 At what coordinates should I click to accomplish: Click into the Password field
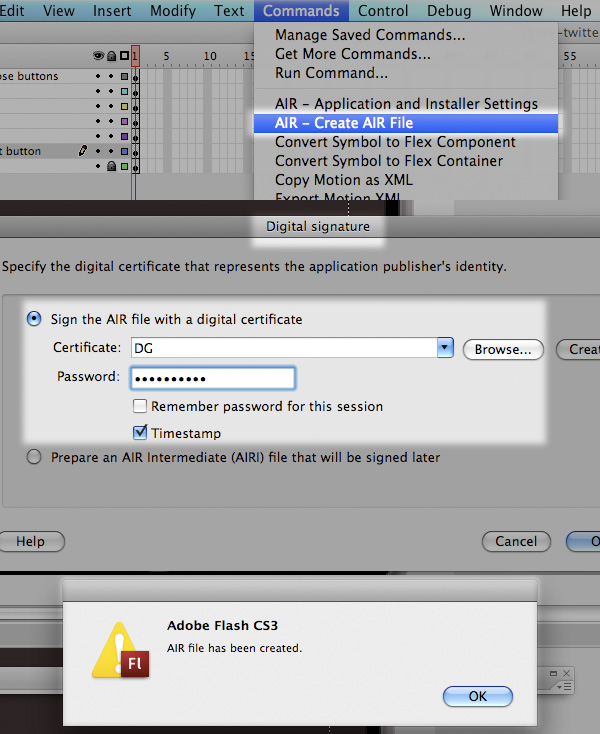(213, 378)
